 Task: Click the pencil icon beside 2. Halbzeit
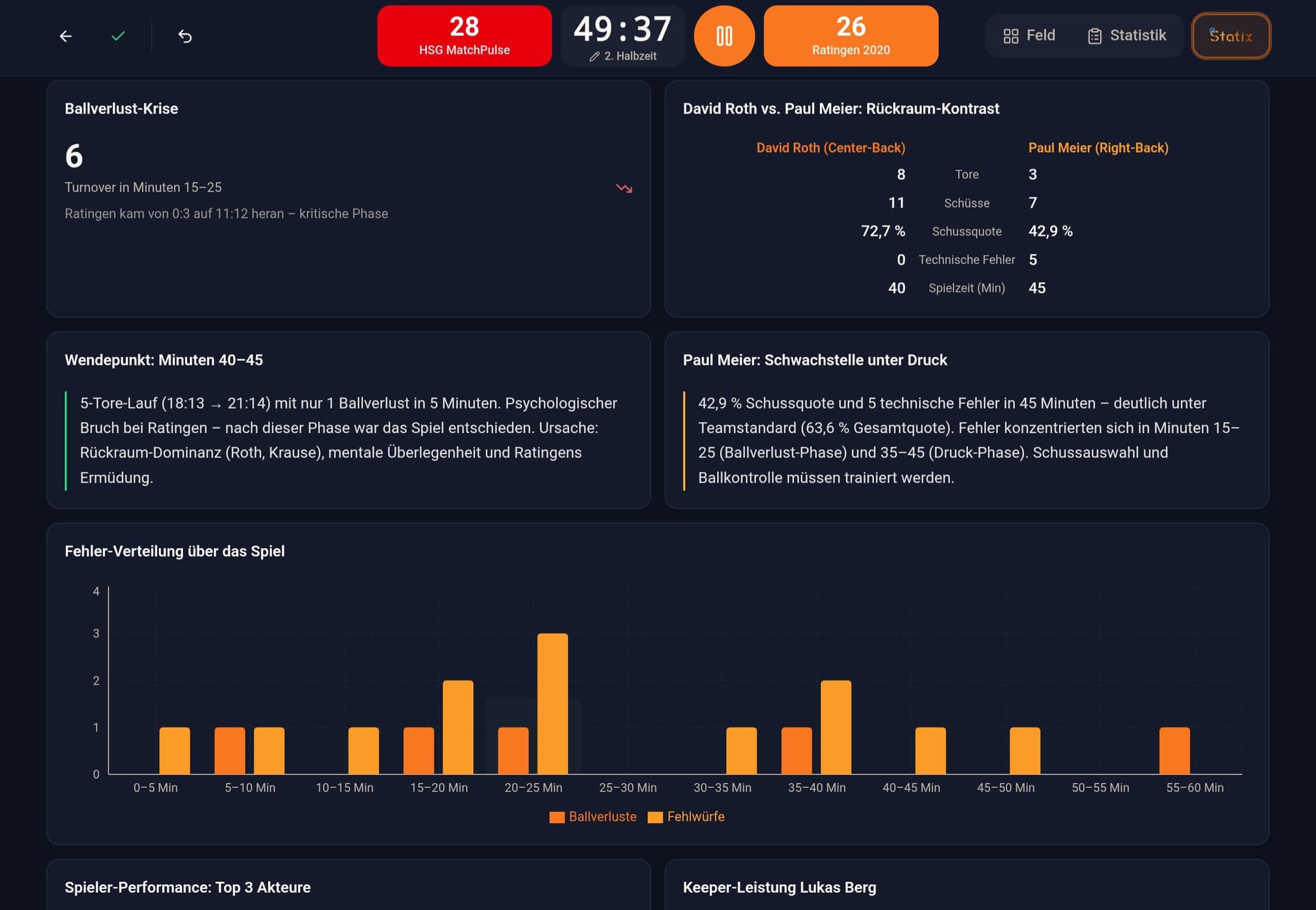coord(594,57)
